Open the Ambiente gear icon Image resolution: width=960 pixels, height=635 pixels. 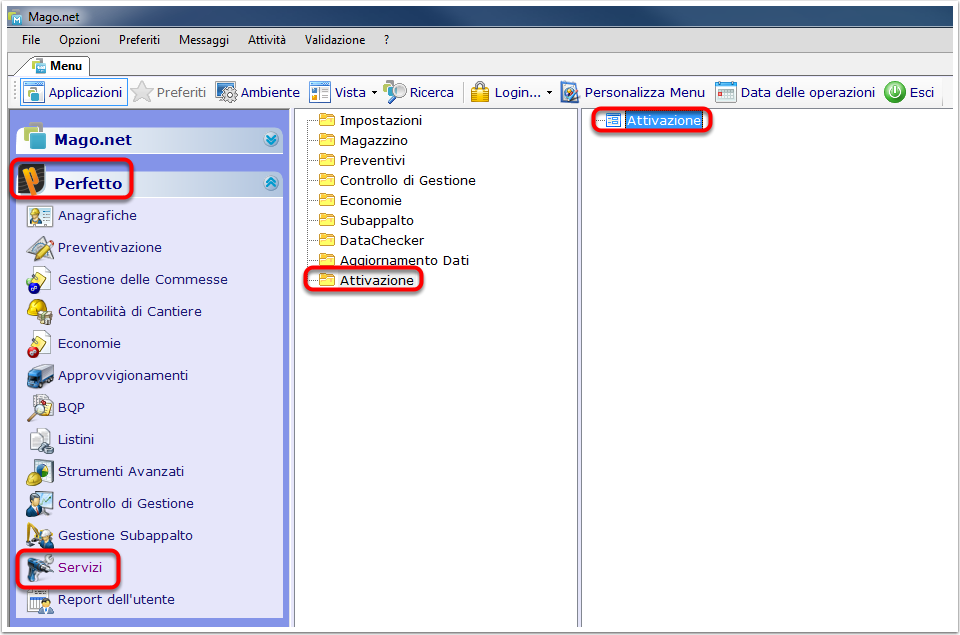click(226, 92)
